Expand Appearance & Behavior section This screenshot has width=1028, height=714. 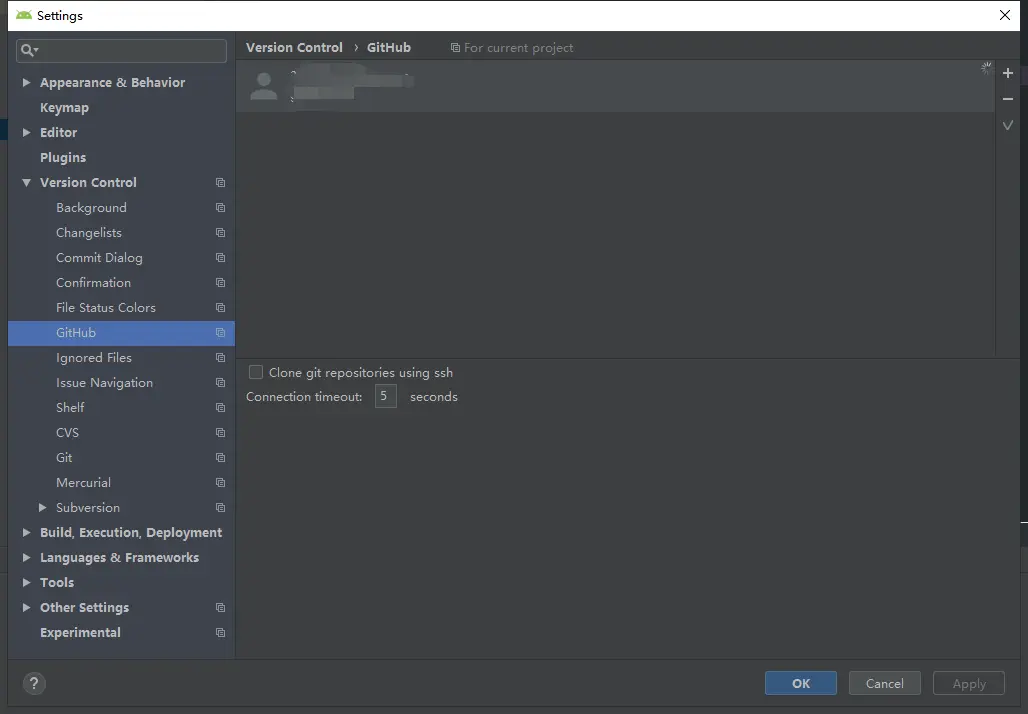pyautogui.click(x=26, y=83)
